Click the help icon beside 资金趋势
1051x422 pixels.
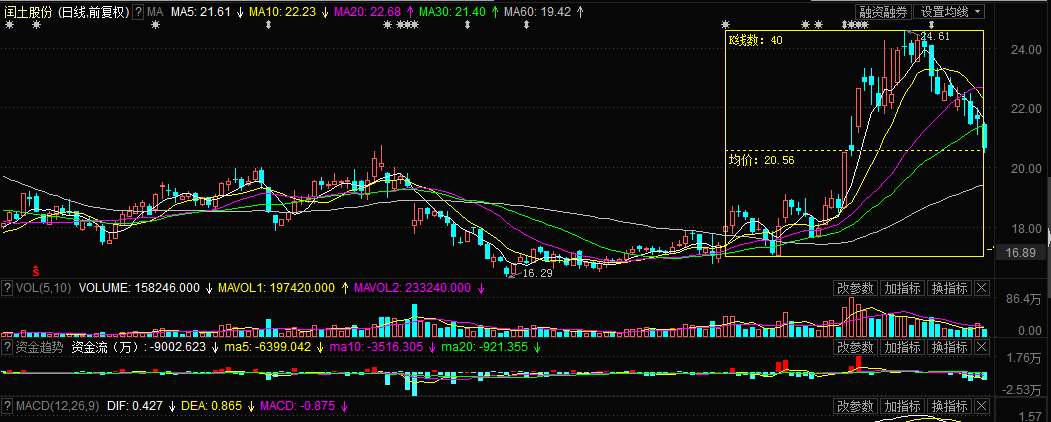click(7, 347)
